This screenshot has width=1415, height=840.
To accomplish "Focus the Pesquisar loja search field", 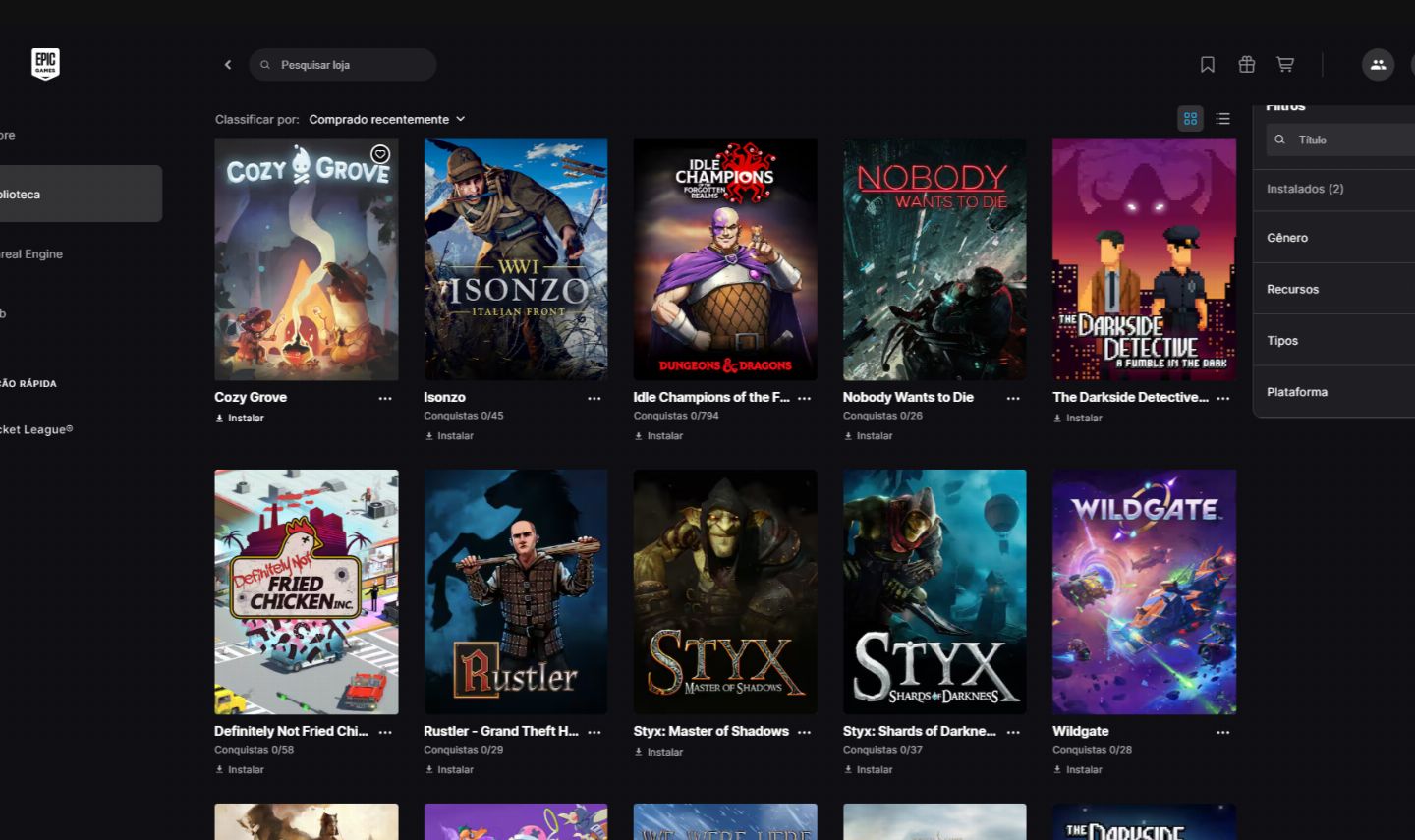I will pyautogui.click(x=343, y=65).
